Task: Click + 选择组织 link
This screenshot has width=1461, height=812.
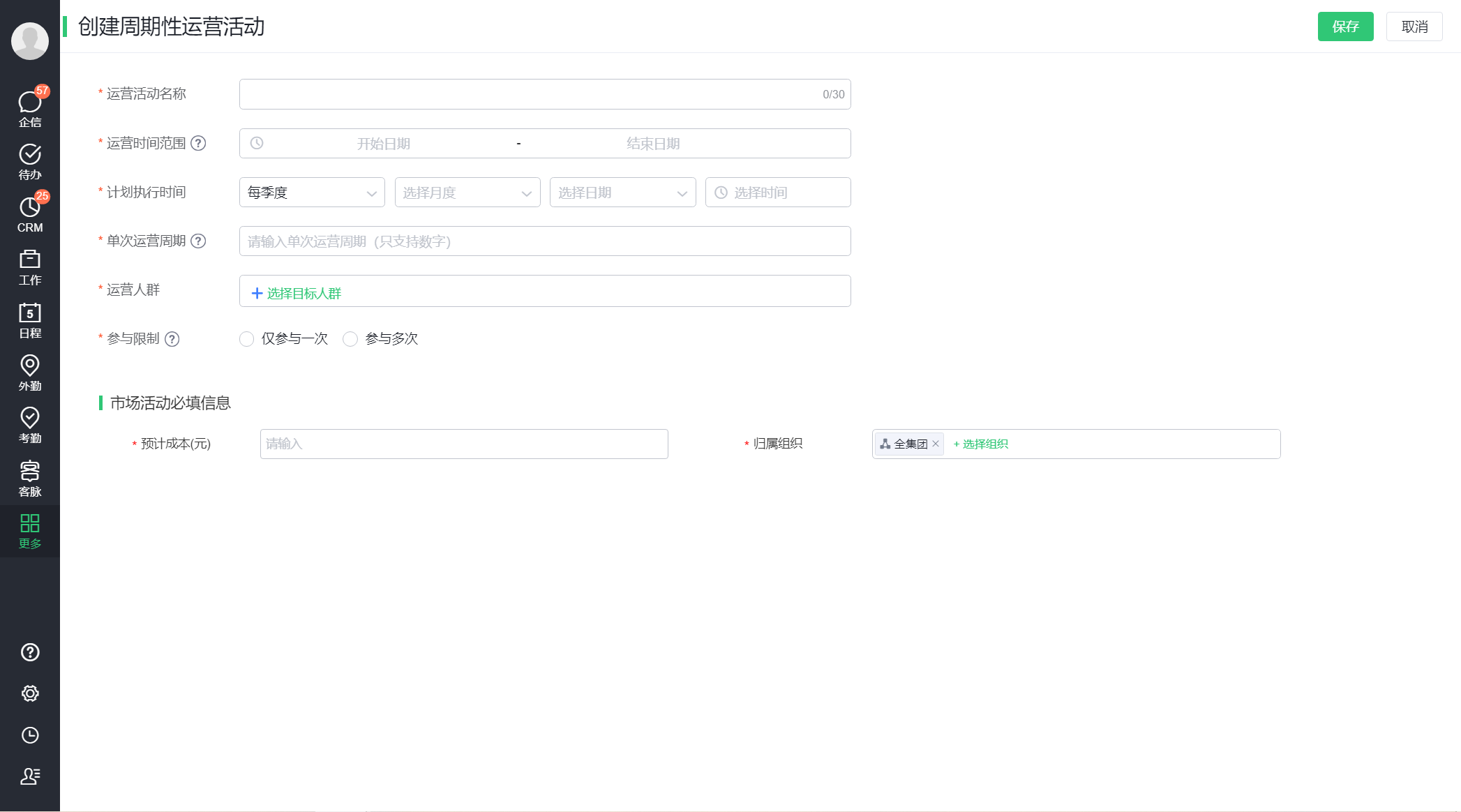Action: coord(980,444)
